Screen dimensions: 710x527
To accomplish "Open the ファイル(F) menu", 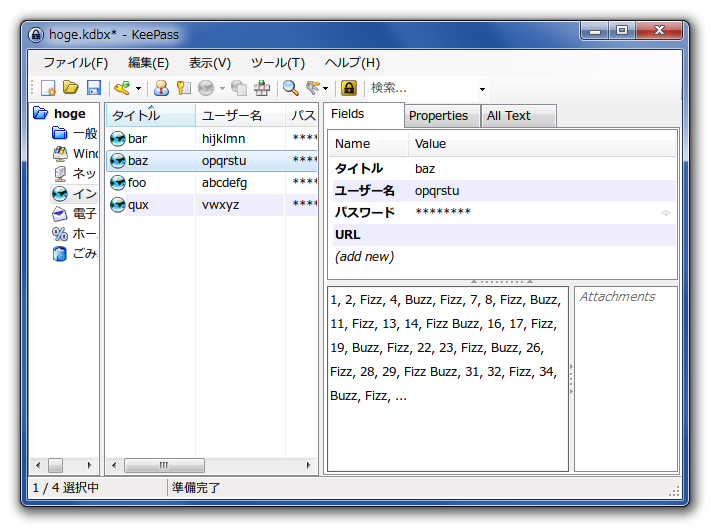I will click(76, 62).
